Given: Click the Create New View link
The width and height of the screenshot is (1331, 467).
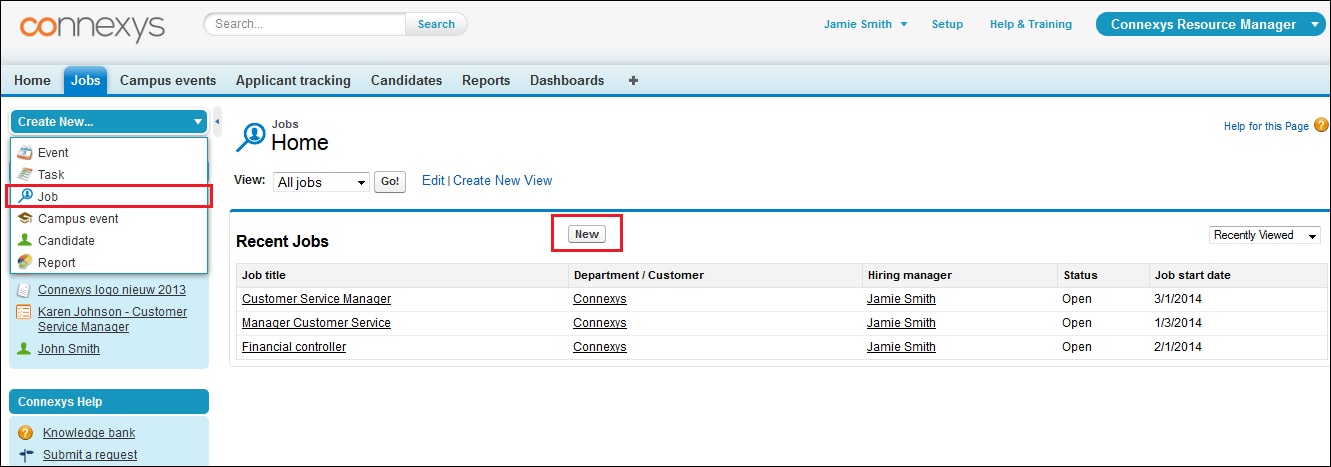Looking at the screenshot, I should coord(502,181).
